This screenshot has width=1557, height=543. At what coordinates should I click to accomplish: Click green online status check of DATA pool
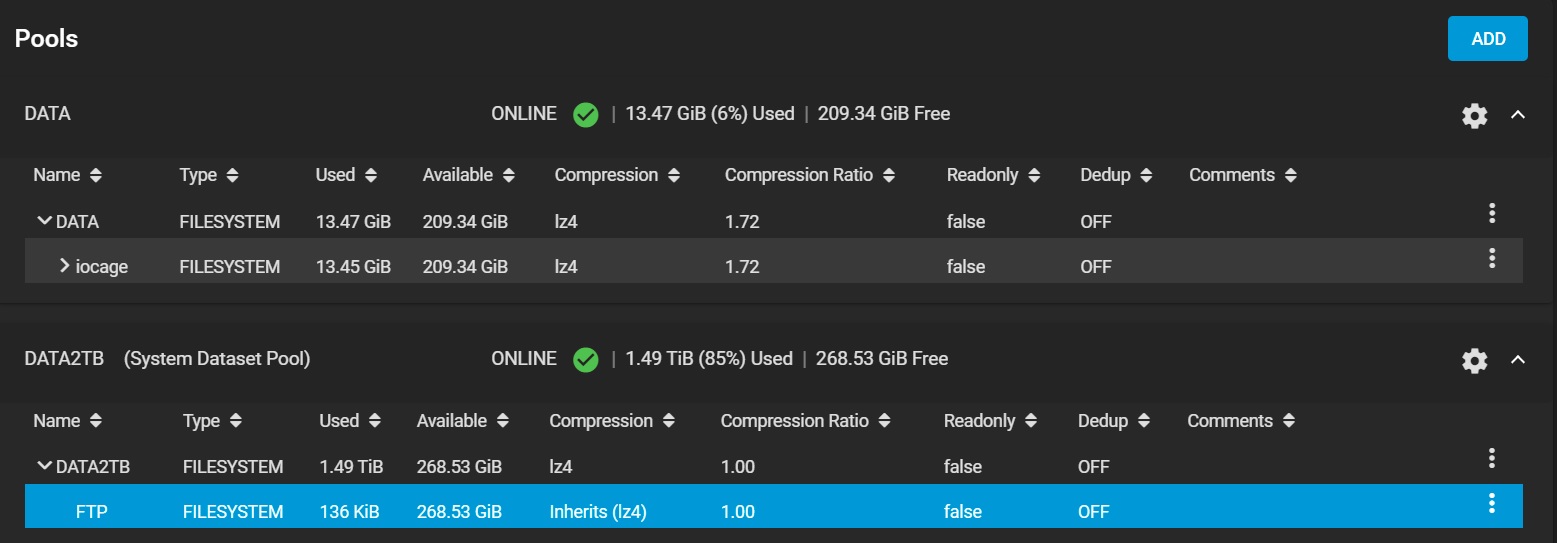click(x=586, y=115)
